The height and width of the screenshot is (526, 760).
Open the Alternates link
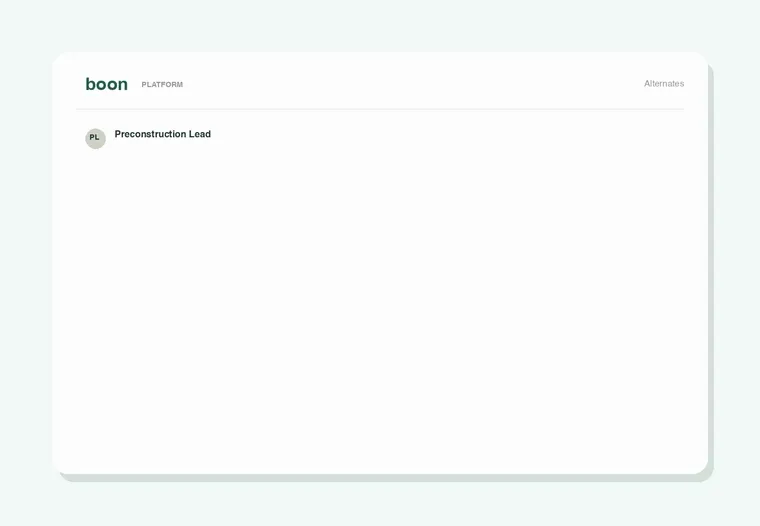coord(664,83)
